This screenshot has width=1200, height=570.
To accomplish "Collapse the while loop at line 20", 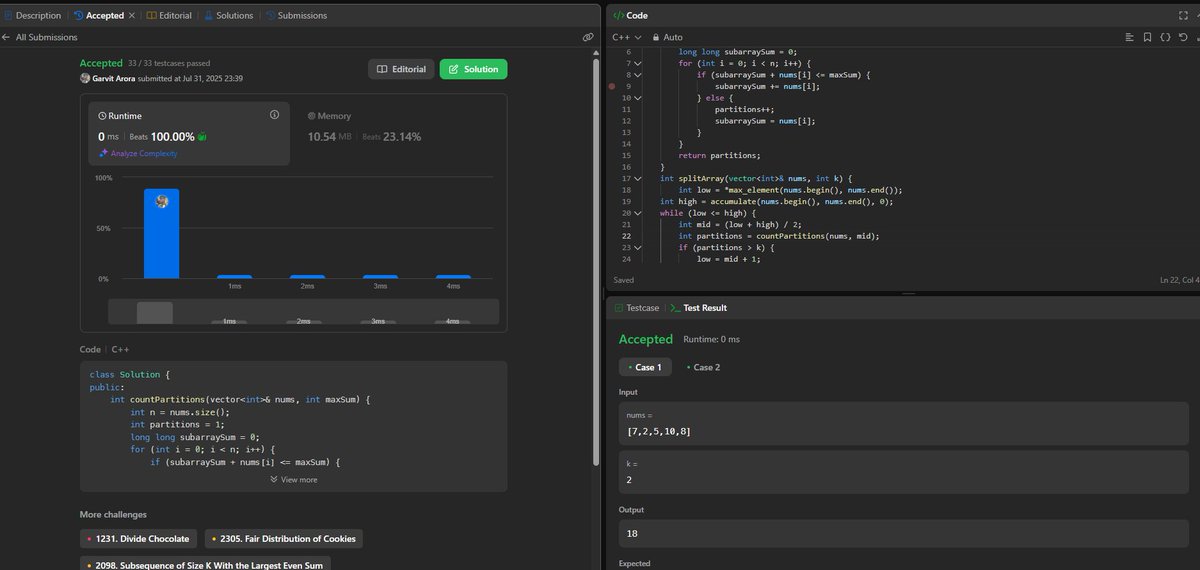I will [x=638, y=213].
